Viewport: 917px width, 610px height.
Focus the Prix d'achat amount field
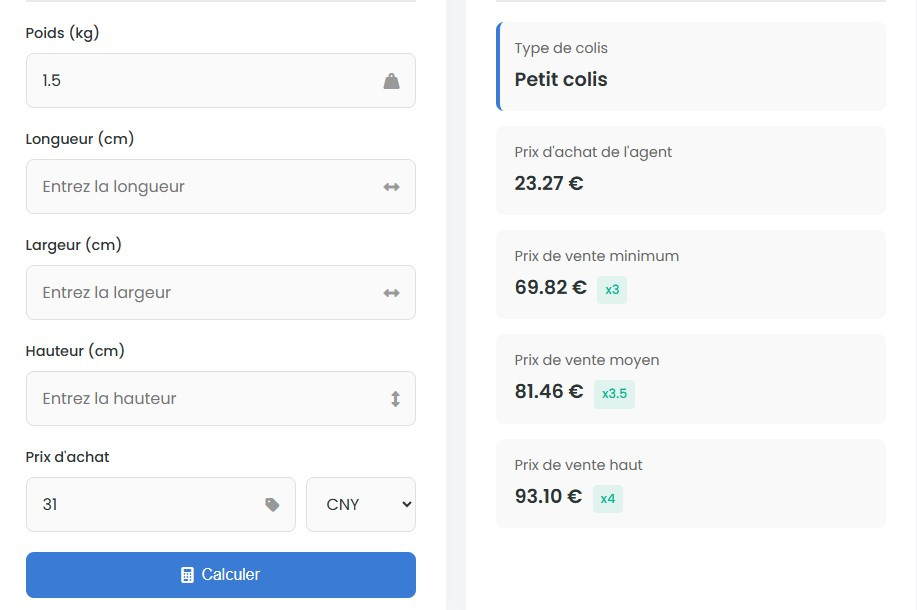(145, 505)
